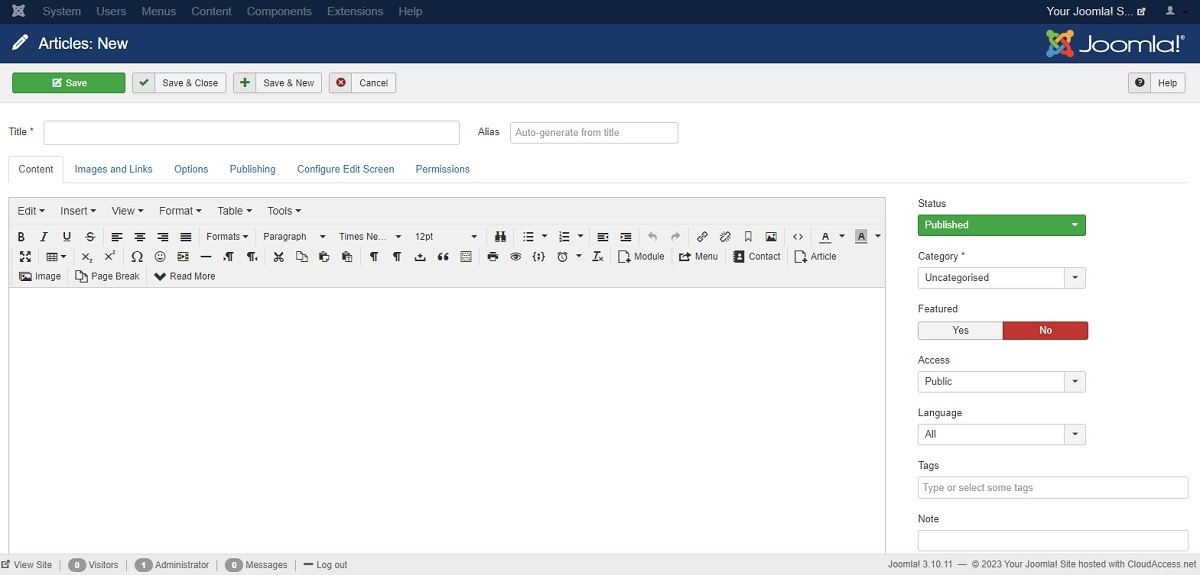Click the green Save button
The height and width of the screenshot is (575, 1200).
tap(69, 83)
